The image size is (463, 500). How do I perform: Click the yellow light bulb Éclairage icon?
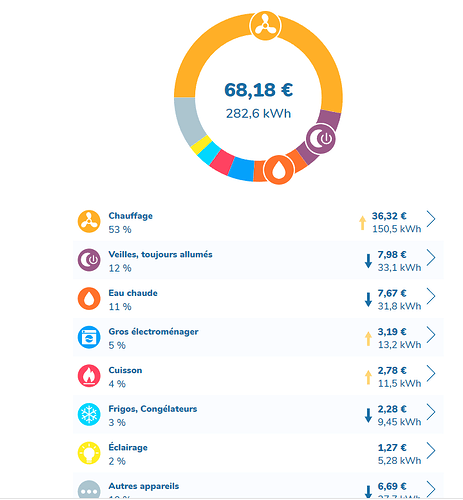point(89,453)
